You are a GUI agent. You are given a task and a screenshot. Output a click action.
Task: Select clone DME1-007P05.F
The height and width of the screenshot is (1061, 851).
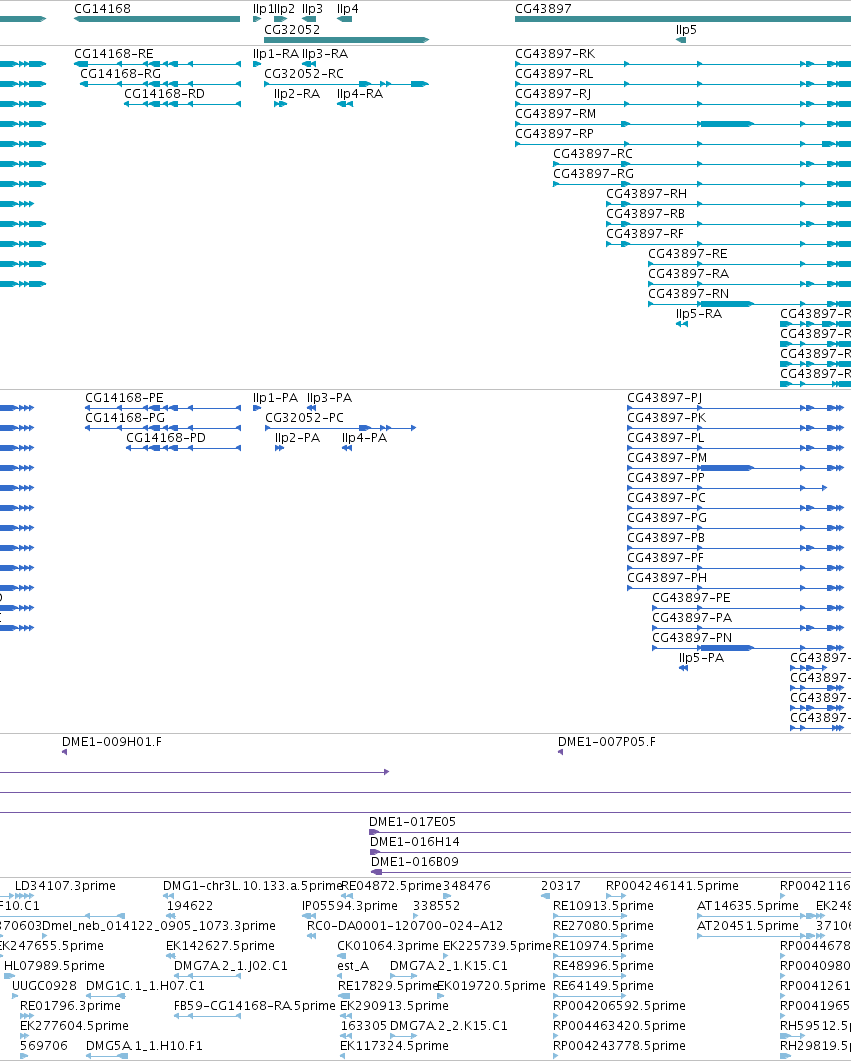pos(607,742)
